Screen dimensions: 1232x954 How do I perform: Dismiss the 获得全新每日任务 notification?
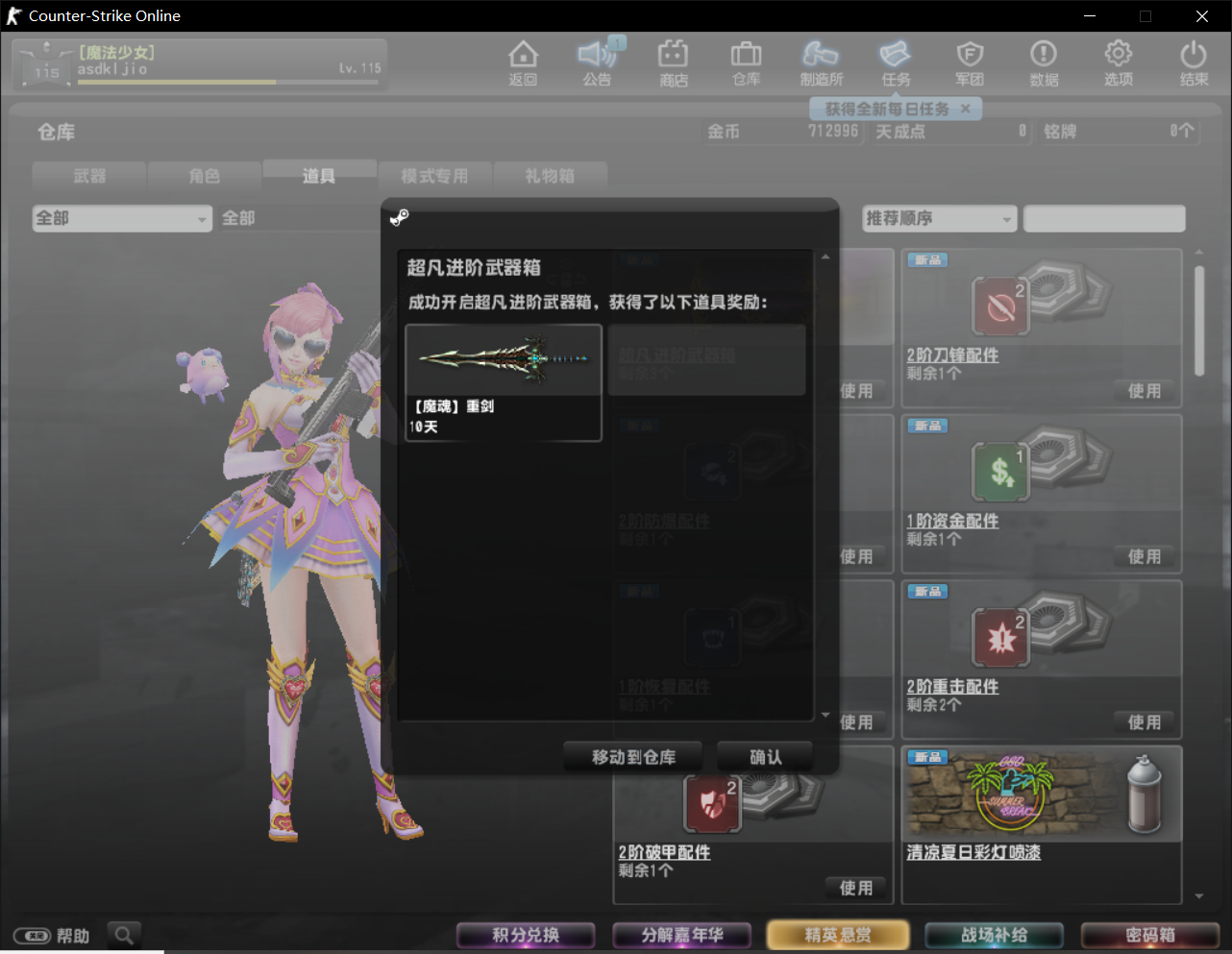tap(966, 109)
